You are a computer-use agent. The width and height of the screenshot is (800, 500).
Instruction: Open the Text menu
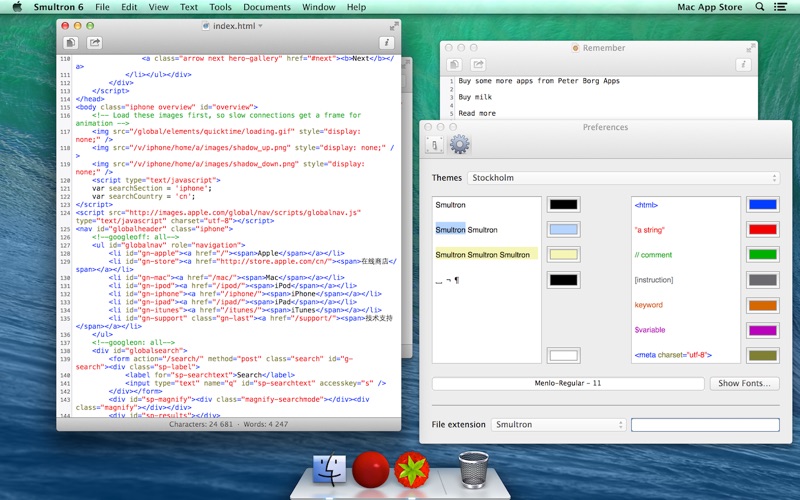click(x=188, y=7)
